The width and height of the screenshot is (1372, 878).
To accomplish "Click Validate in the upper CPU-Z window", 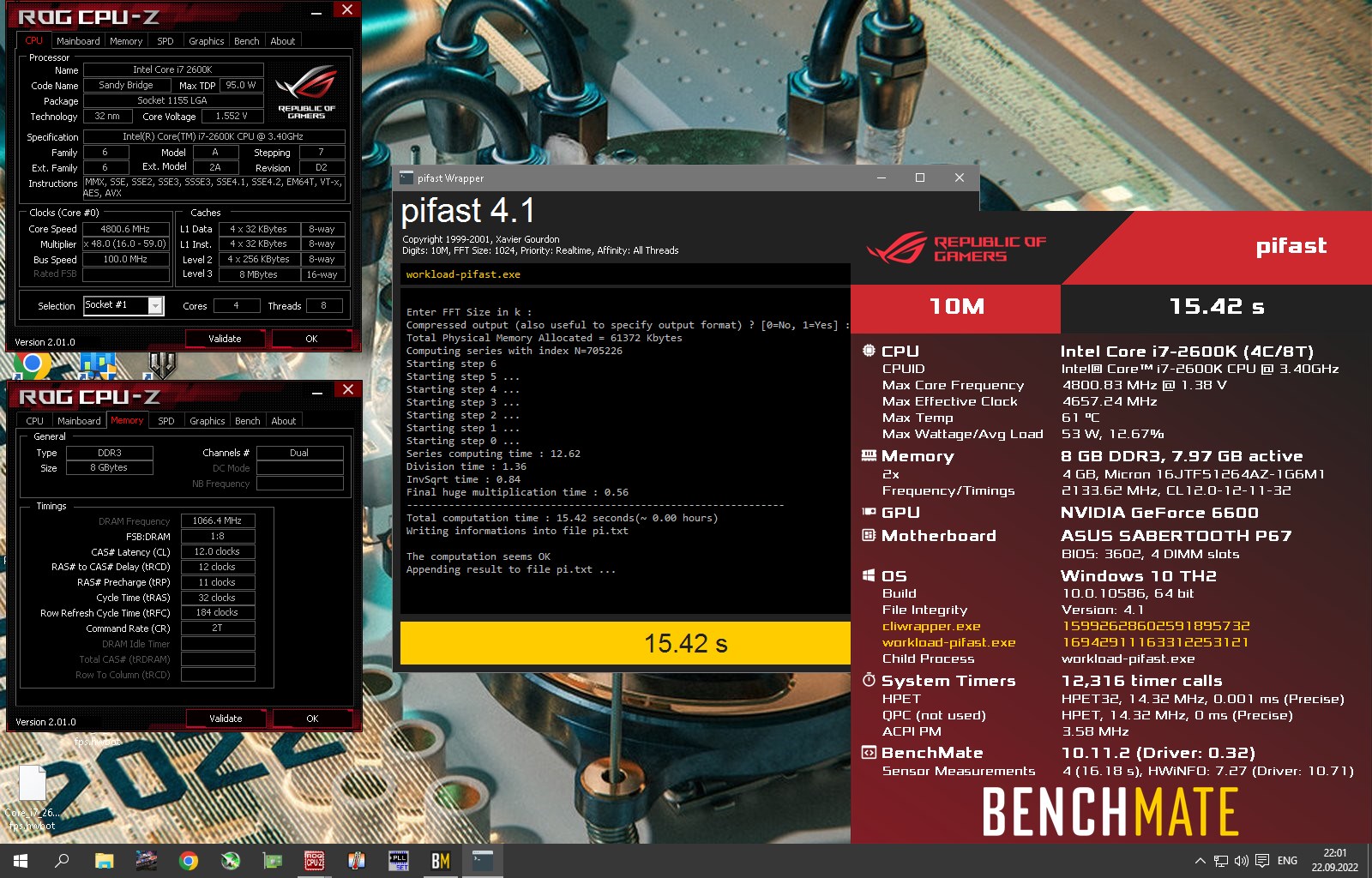I will [x=225, y=339].
